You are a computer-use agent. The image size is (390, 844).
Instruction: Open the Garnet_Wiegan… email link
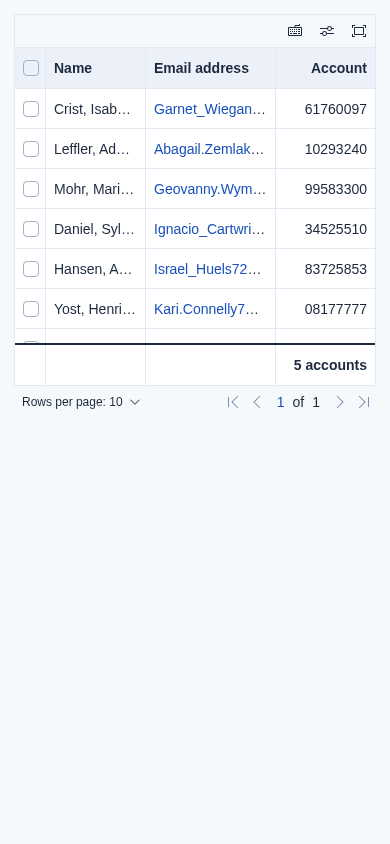(x=210, y=109)
